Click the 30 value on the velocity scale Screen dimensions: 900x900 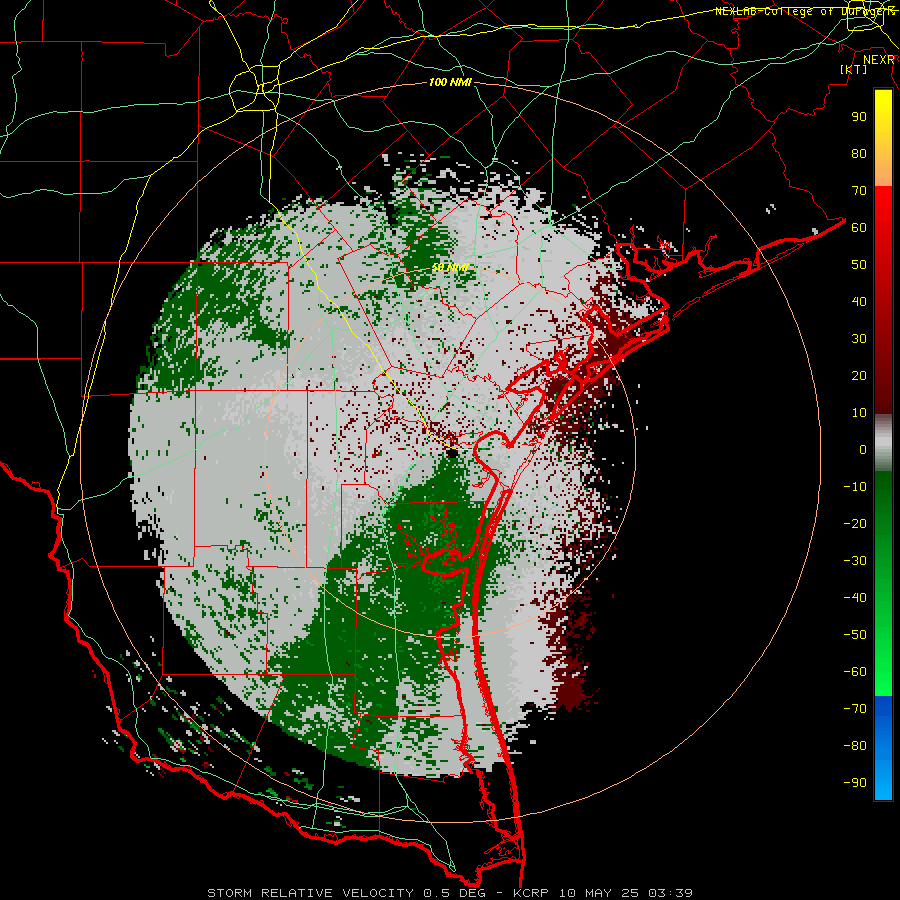click(859, 339)
